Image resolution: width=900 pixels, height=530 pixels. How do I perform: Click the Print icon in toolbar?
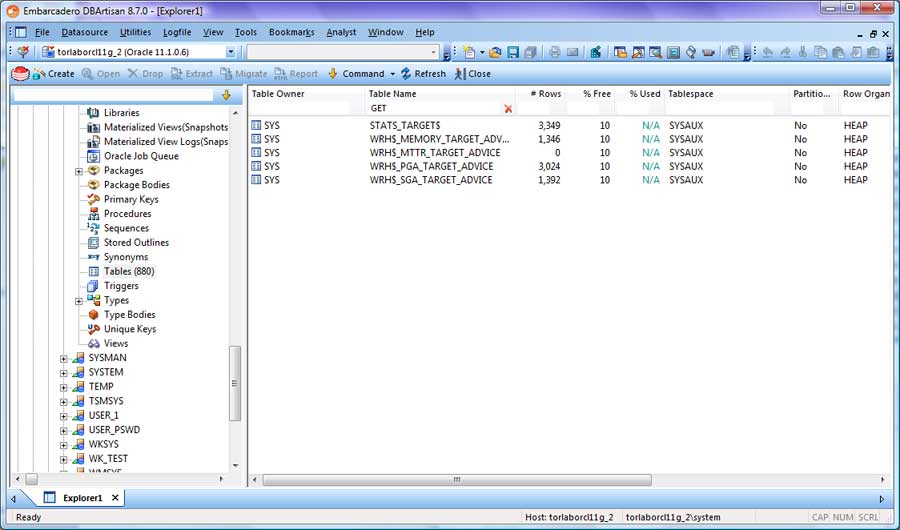[x=554, y=52]
